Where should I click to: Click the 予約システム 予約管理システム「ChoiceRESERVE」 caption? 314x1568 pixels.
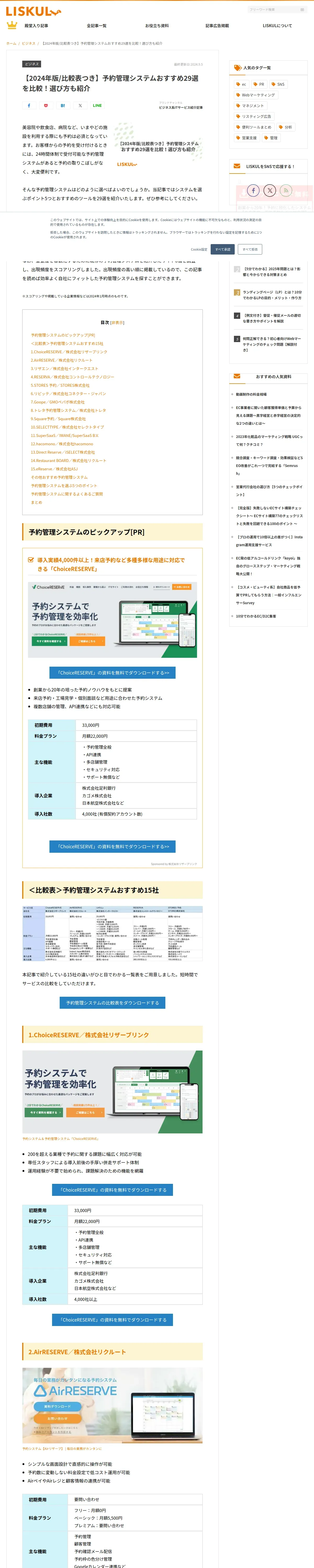[x=60, y=1139]
